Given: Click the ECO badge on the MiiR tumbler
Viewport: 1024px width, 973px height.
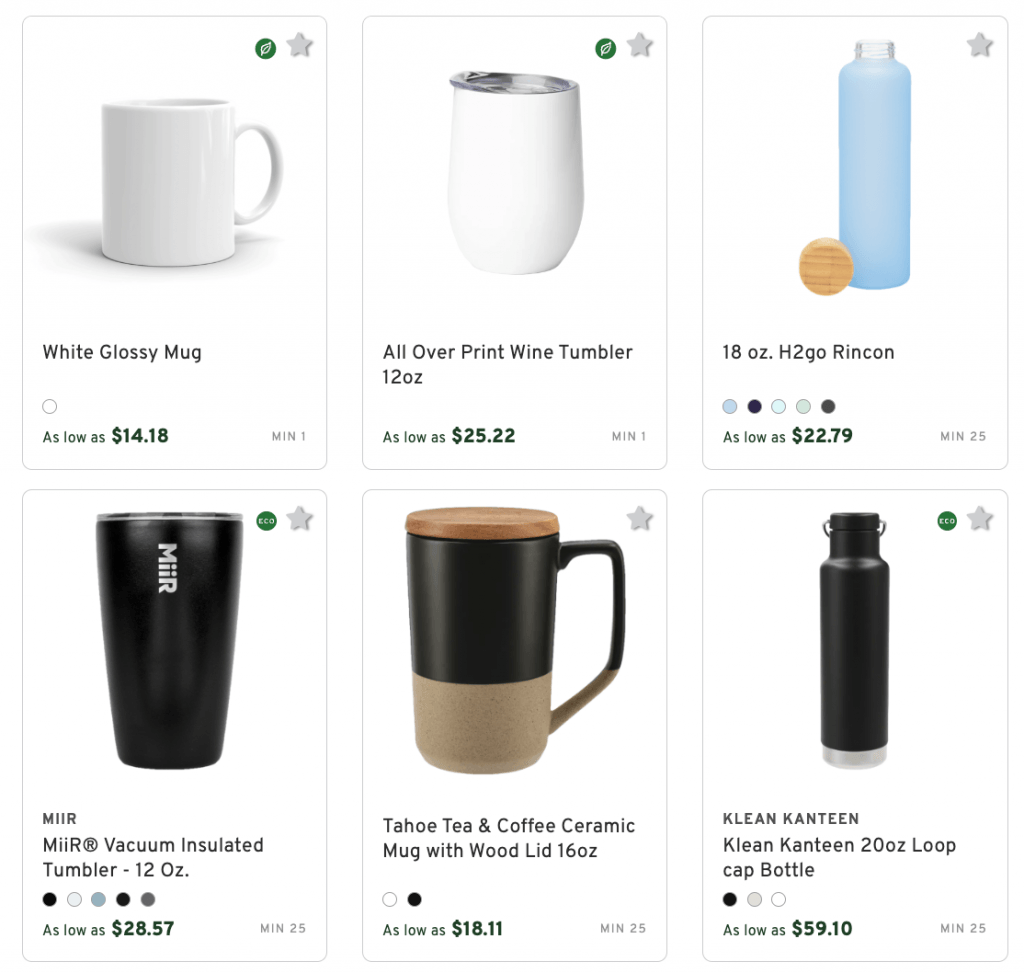Looking at the screenshot, I should click(265, 521).
